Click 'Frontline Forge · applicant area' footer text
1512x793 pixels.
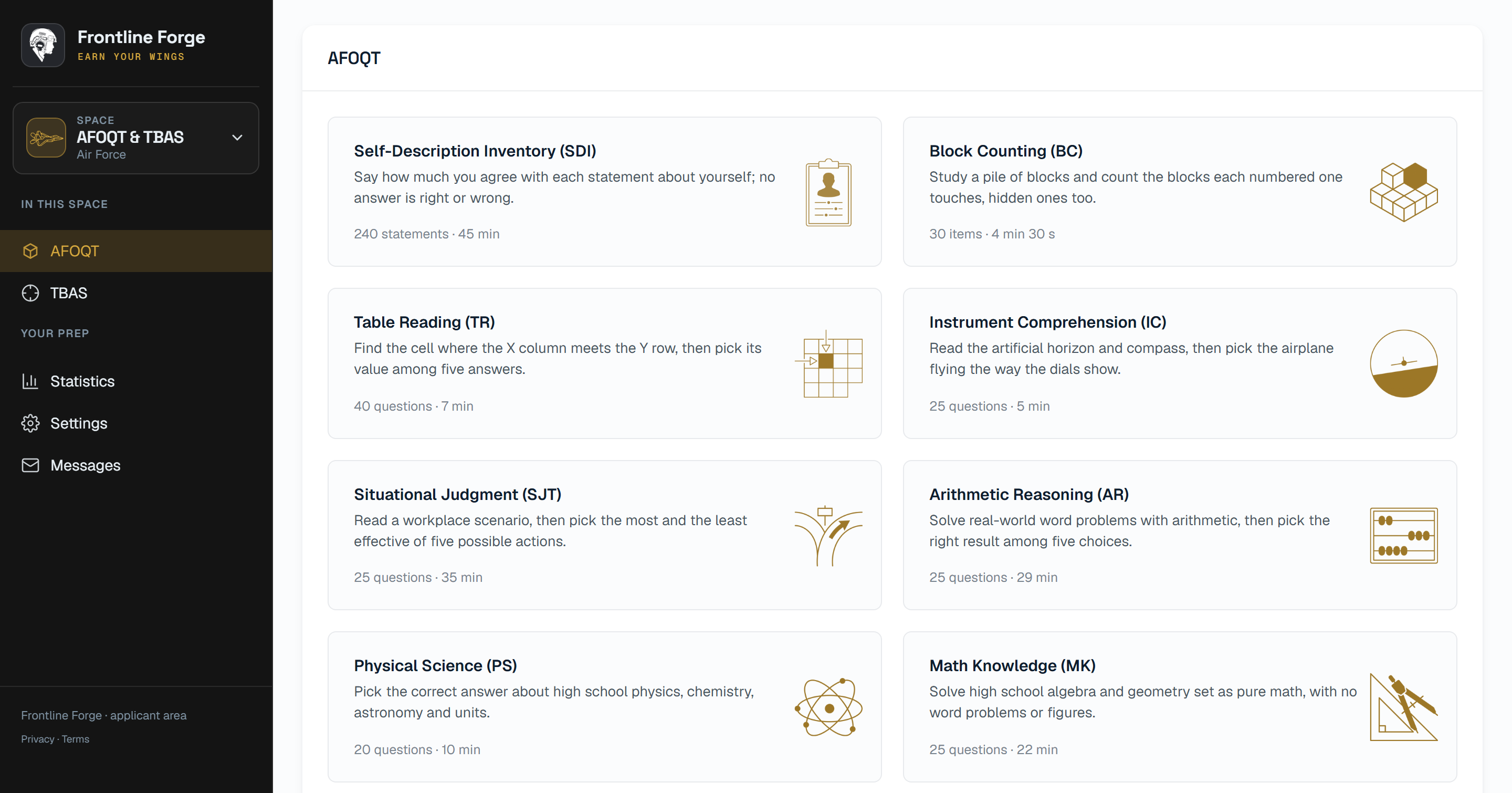click(104, 715)
